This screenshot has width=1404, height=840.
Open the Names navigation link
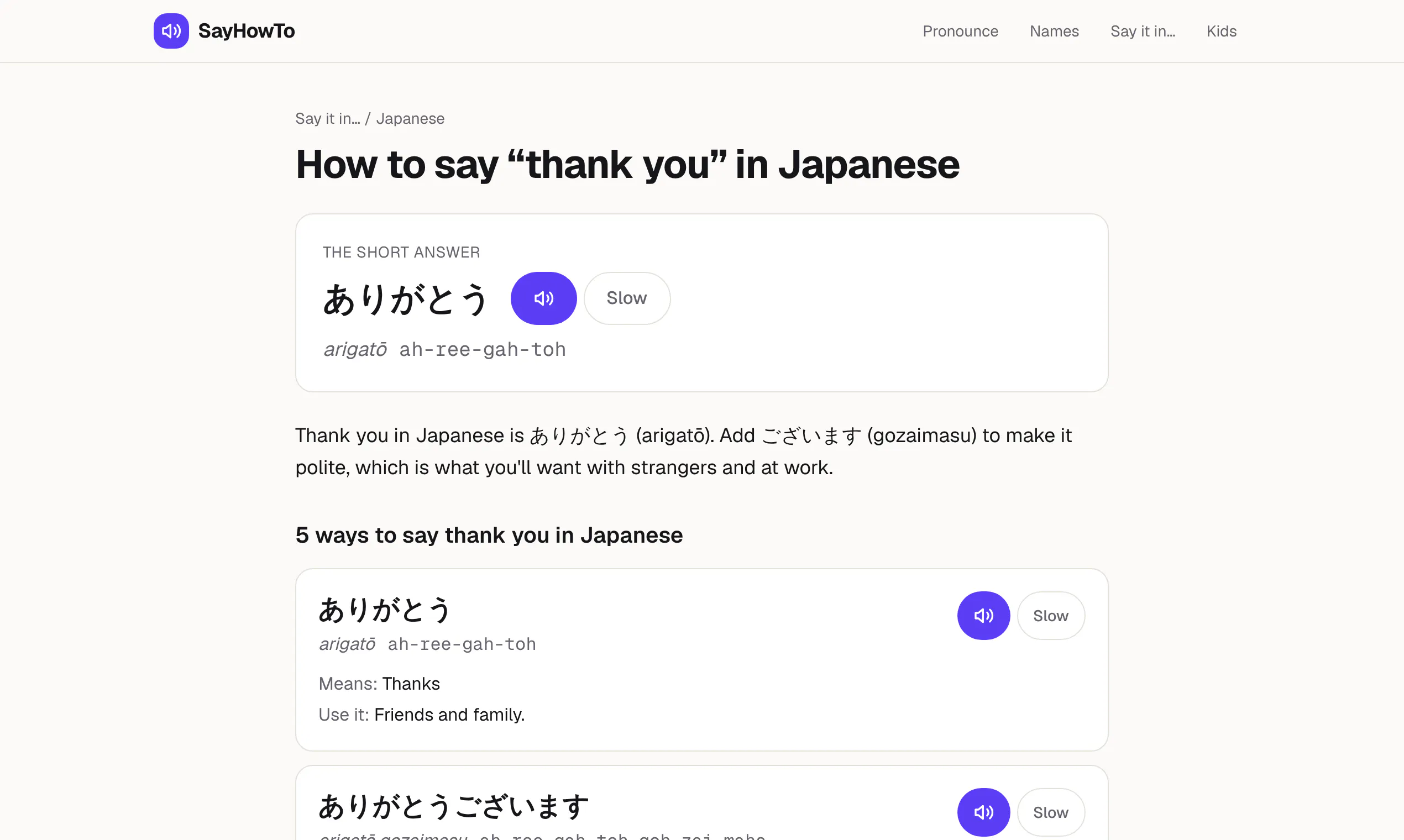(x=1054, y=31)
